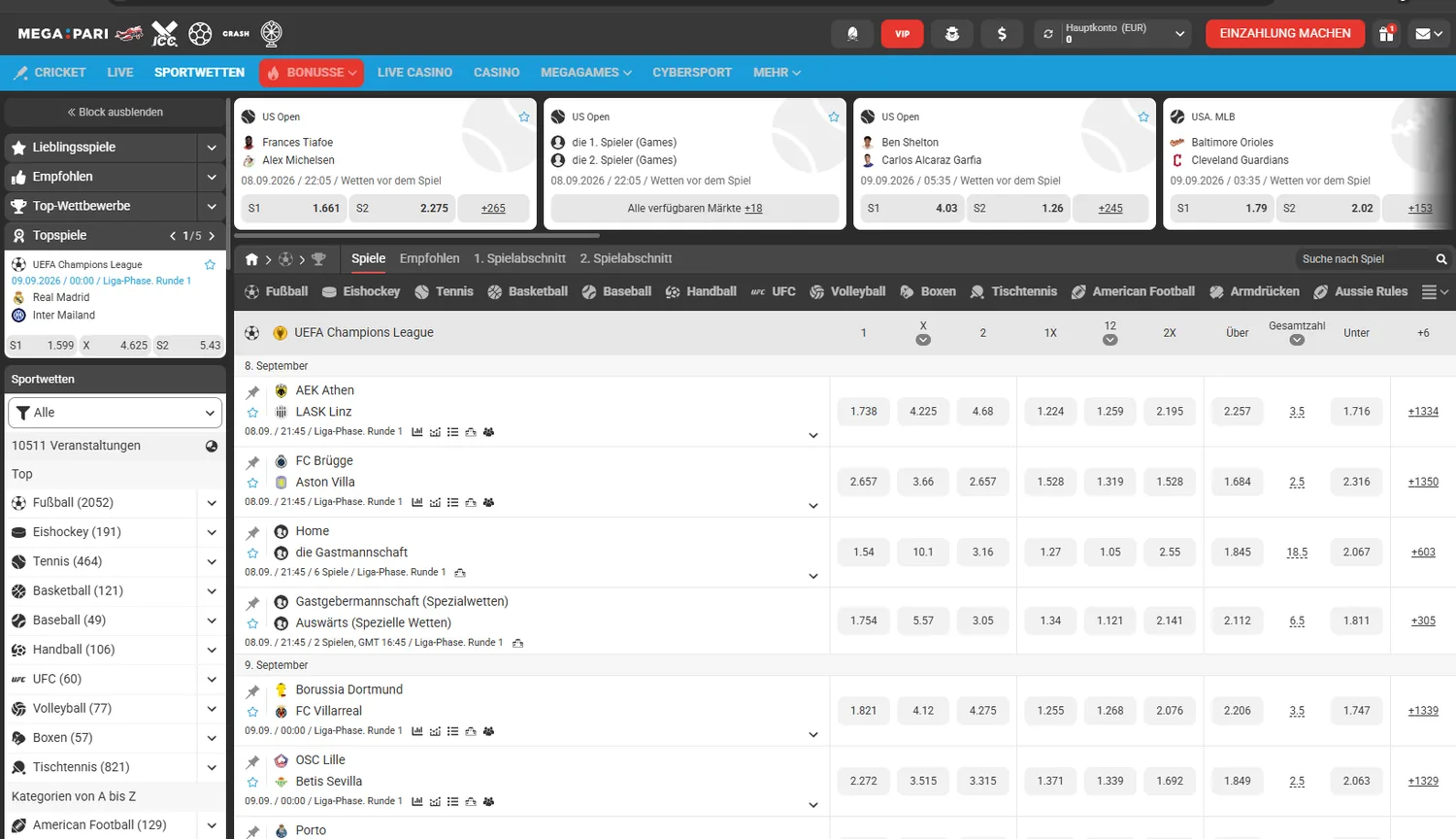Open the rocket icon button in header
The width and height of the screenshot is (1456, 839).
click(x=852, y=34)
